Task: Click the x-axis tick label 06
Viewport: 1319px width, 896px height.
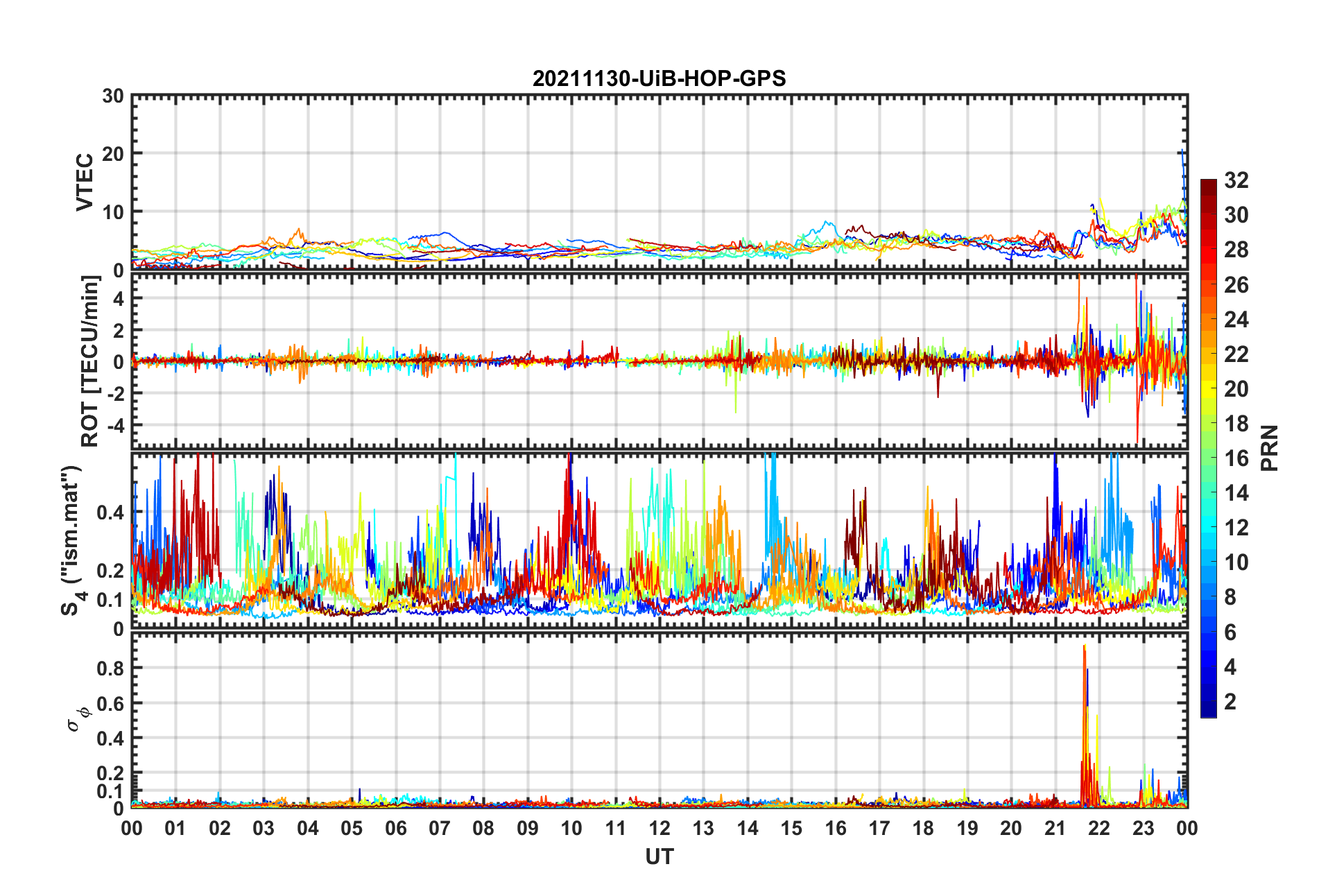Action: [395, 828]
